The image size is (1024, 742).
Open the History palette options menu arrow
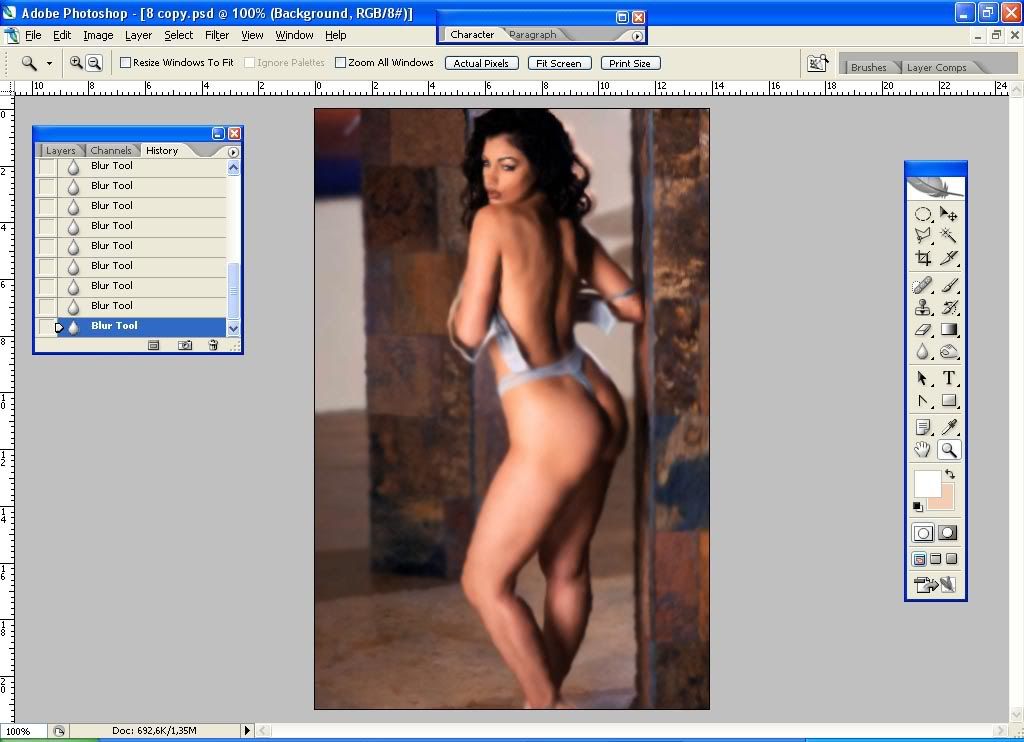[x=233, y=152]
